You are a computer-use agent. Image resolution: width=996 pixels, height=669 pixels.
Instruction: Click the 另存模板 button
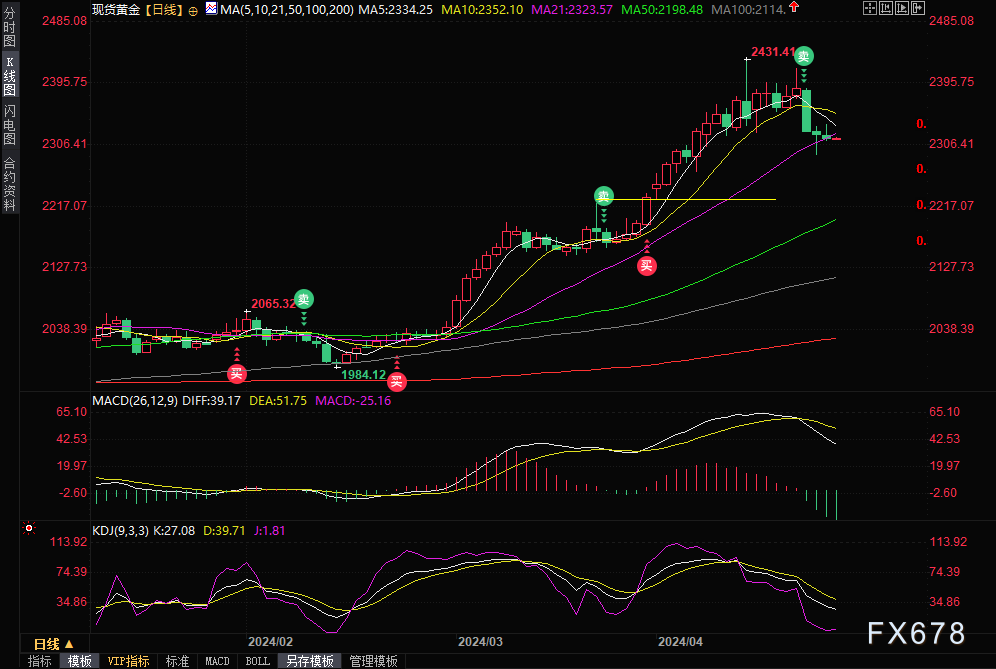pyautogui.click(x=309, y=661)
